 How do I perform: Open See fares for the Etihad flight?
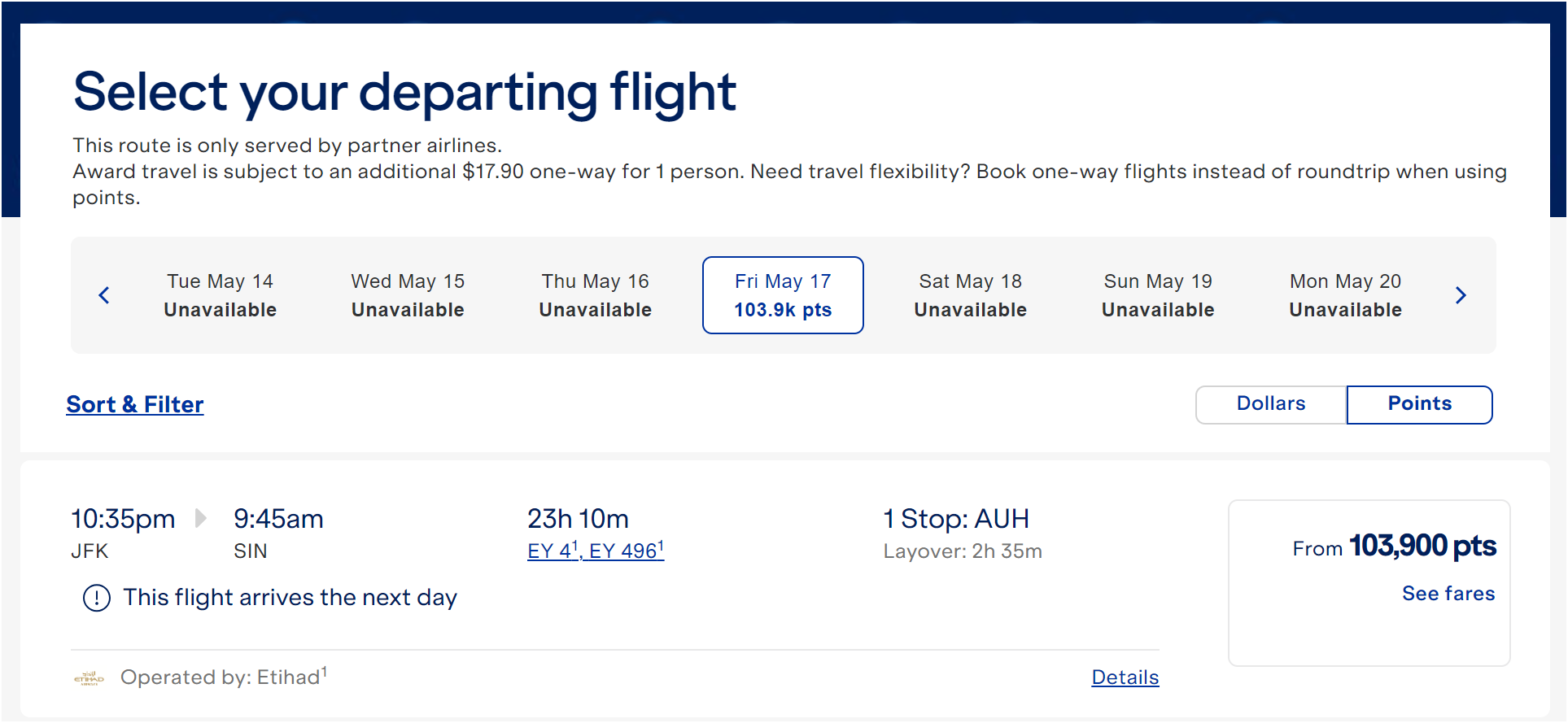click(1448, 594)
